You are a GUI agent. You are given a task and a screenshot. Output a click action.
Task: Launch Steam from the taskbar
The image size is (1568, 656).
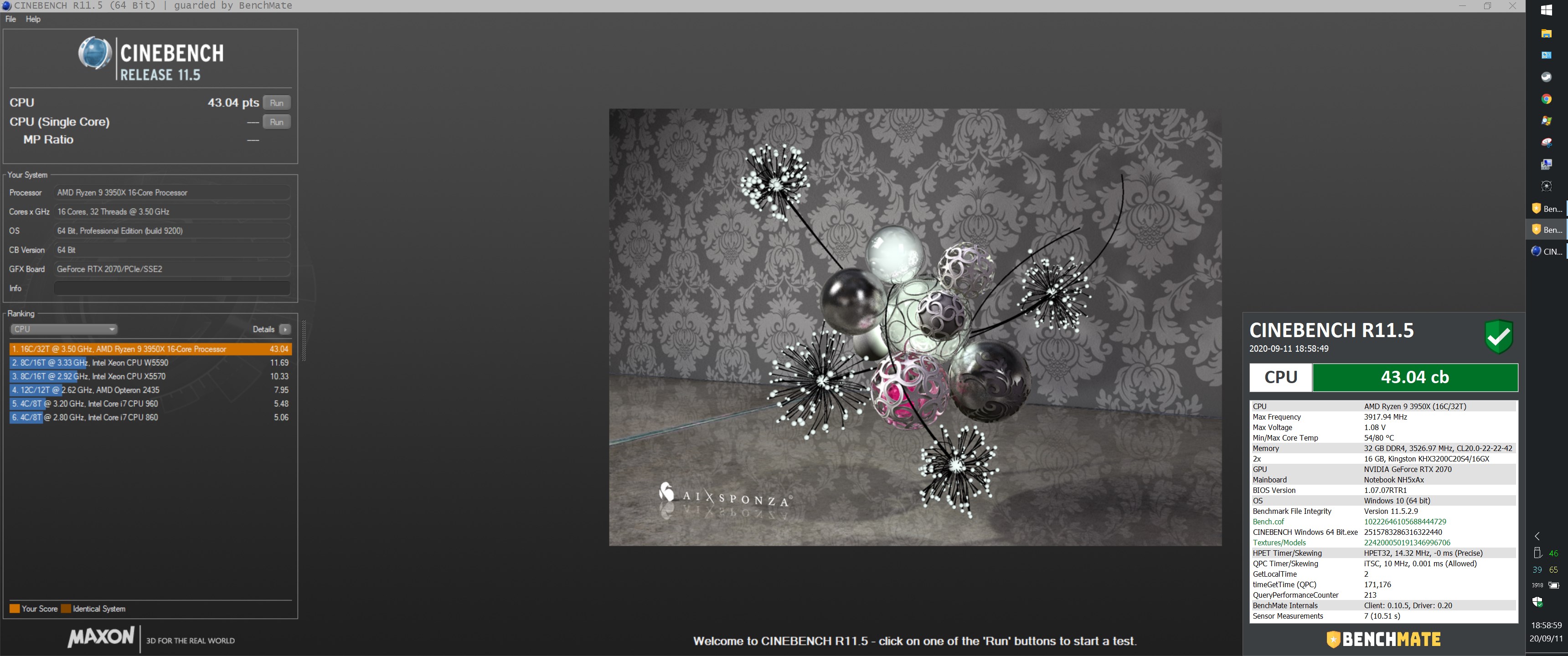pyautogui.click(x=1546, y=77)
